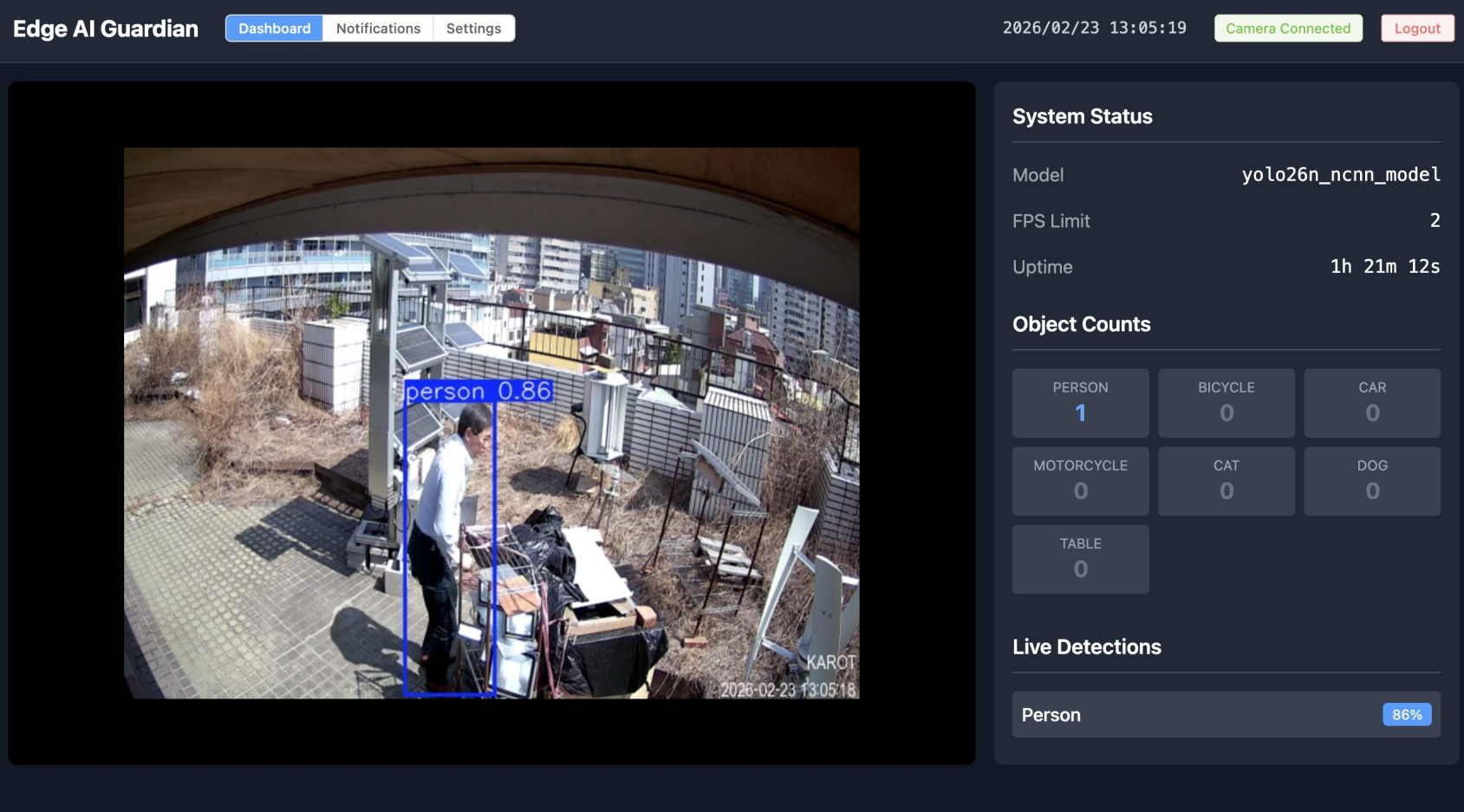Select the Motorcycle count tile
The width and height of the screenshot is (1464, 812).
tap(1080, 481)
